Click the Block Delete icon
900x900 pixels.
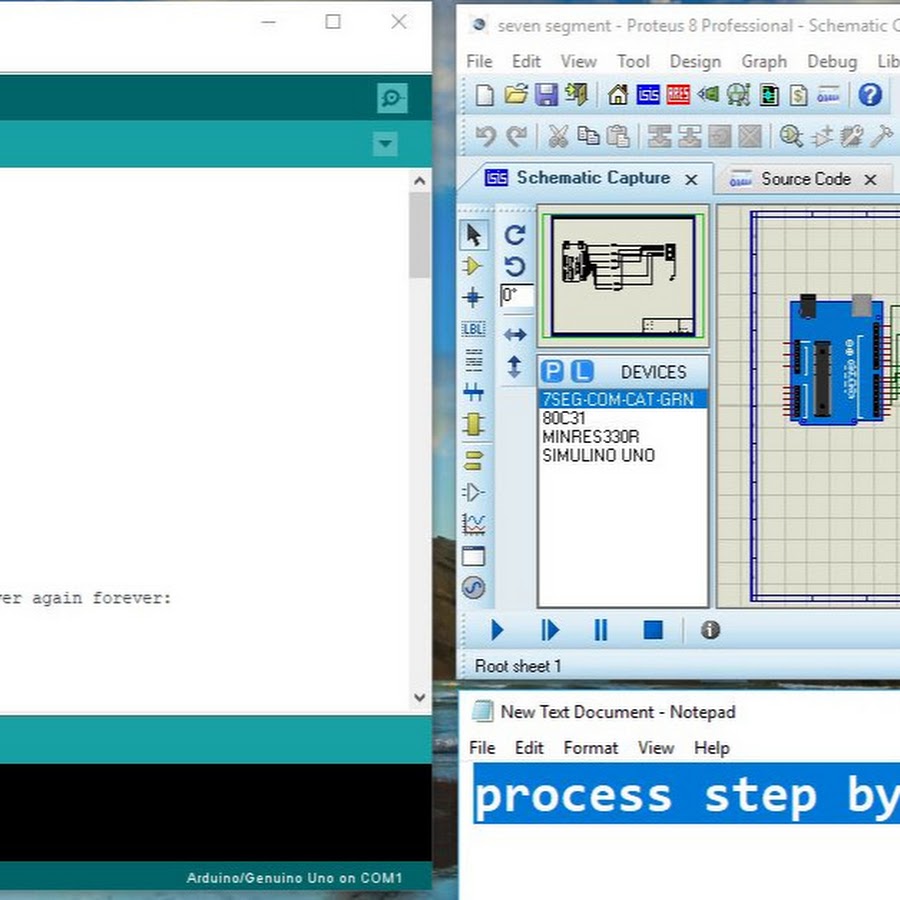coord(750,137)
